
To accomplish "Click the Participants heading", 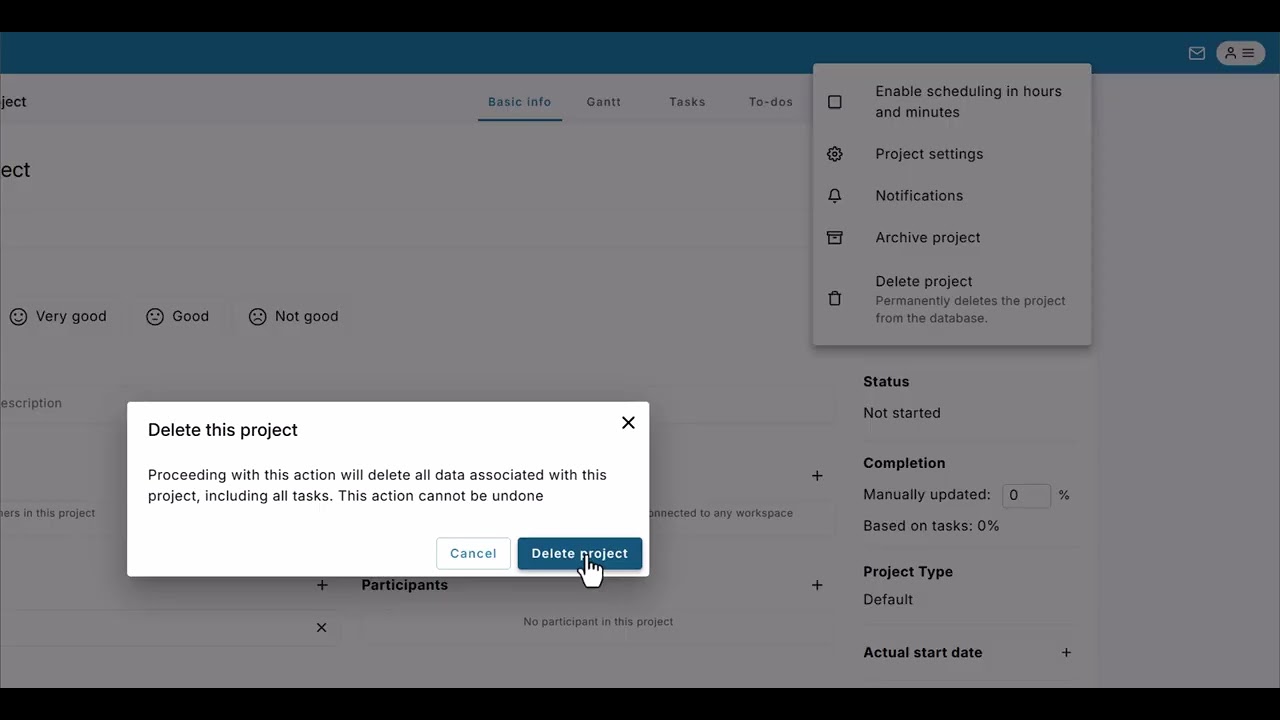I will 404,585.
